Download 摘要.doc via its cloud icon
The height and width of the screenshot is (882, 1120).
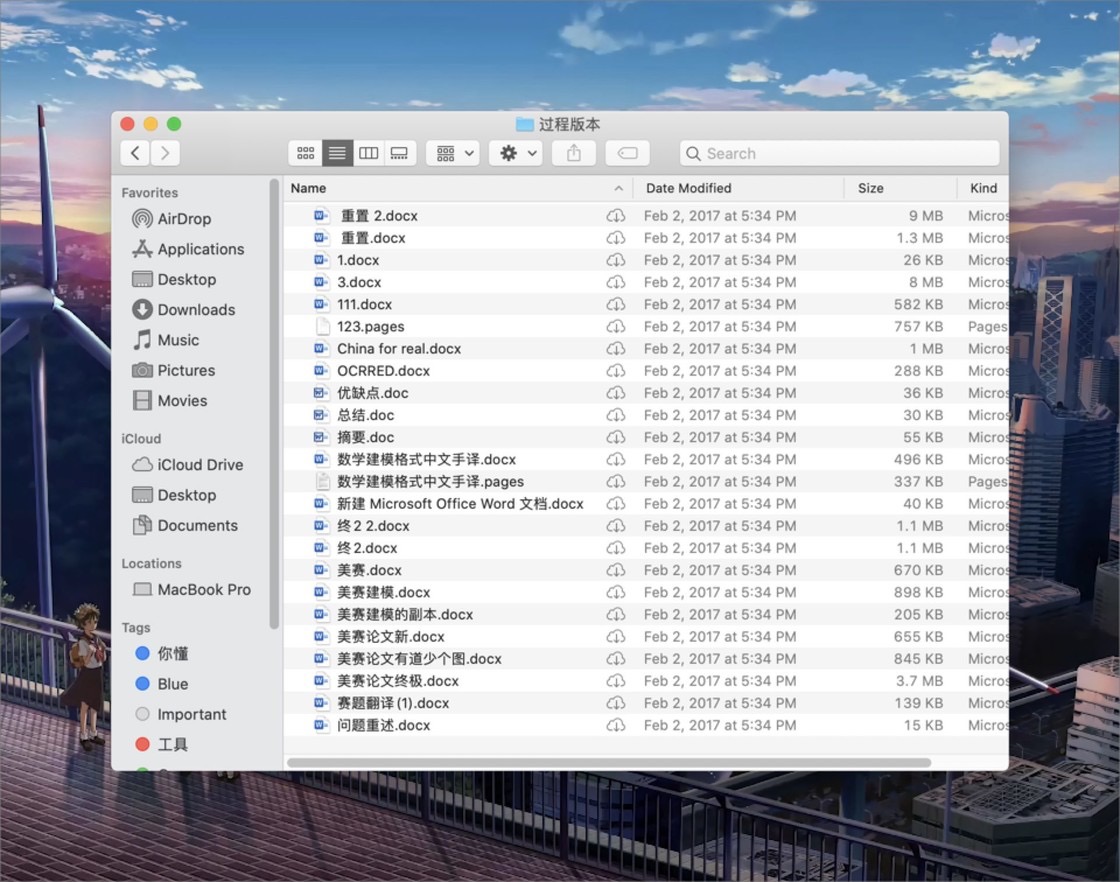coord(616,437)
